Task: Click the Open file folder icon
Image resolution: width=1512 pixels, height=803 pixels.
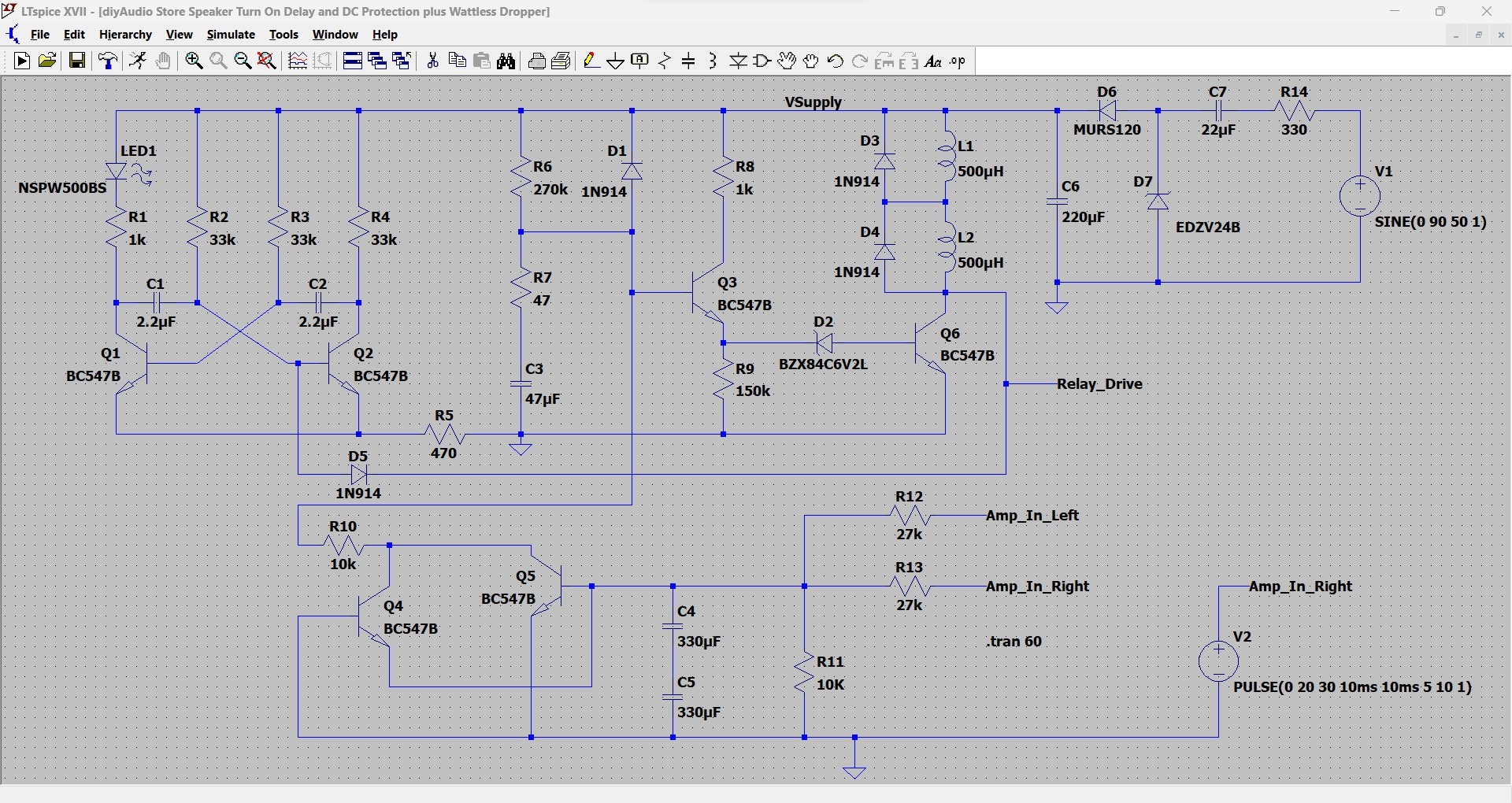Action: pyautogui.click(x=47, y=61)
